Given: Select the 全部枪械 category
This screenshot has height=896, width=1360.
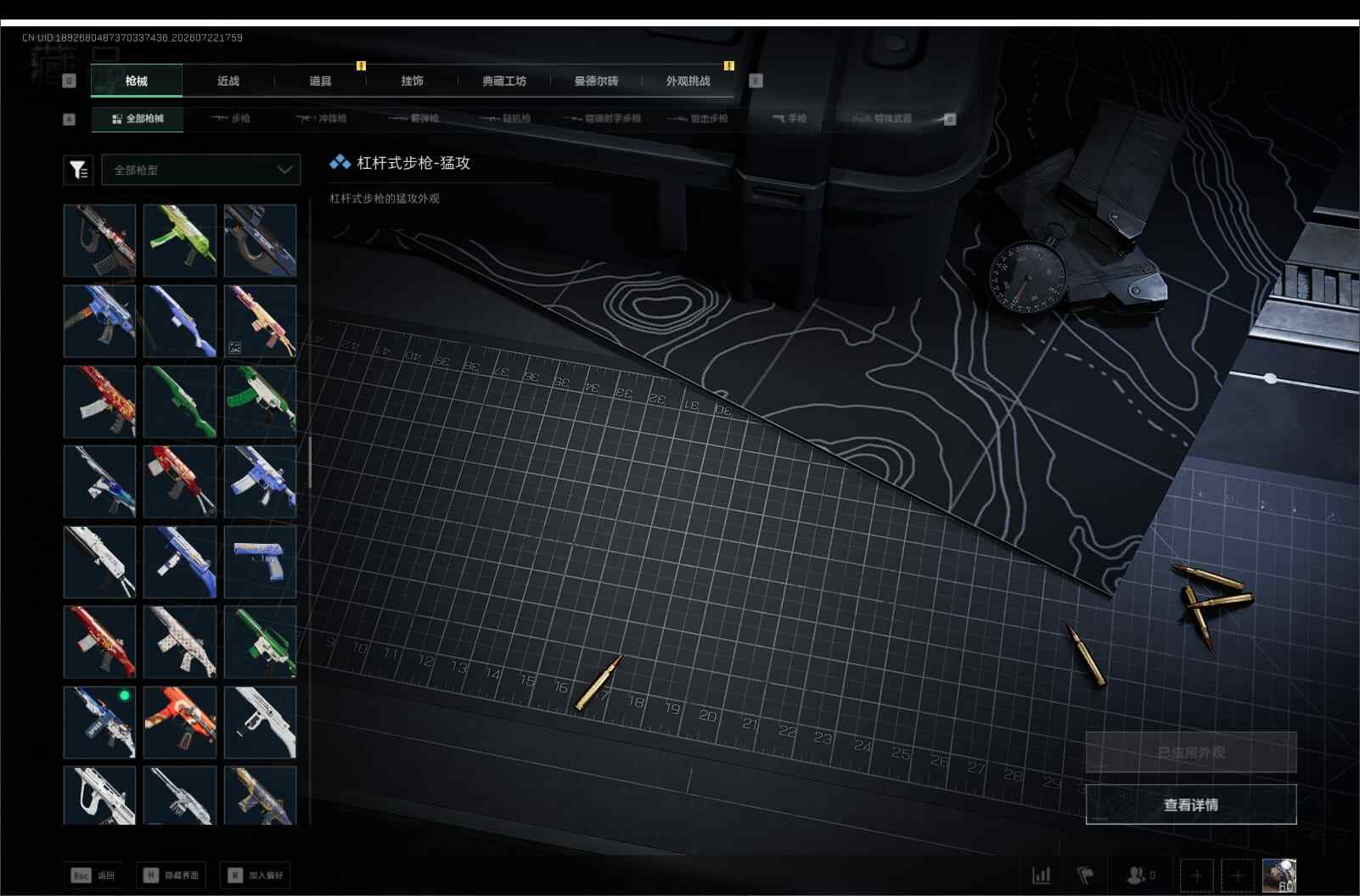Looking at the screenshot, I should tap(138, 119).
